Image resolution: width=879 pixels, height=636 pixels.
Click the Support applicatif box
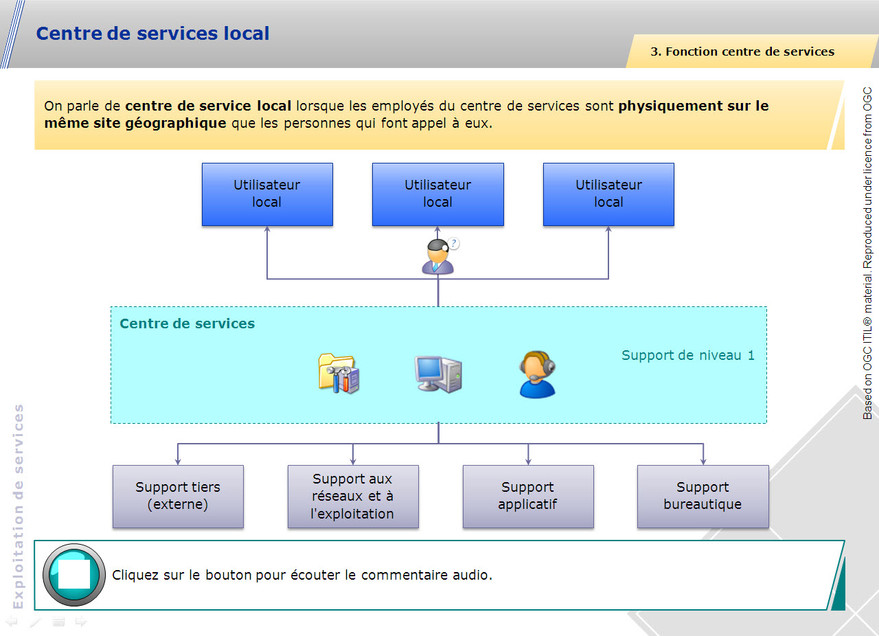[x=528, y=496]
